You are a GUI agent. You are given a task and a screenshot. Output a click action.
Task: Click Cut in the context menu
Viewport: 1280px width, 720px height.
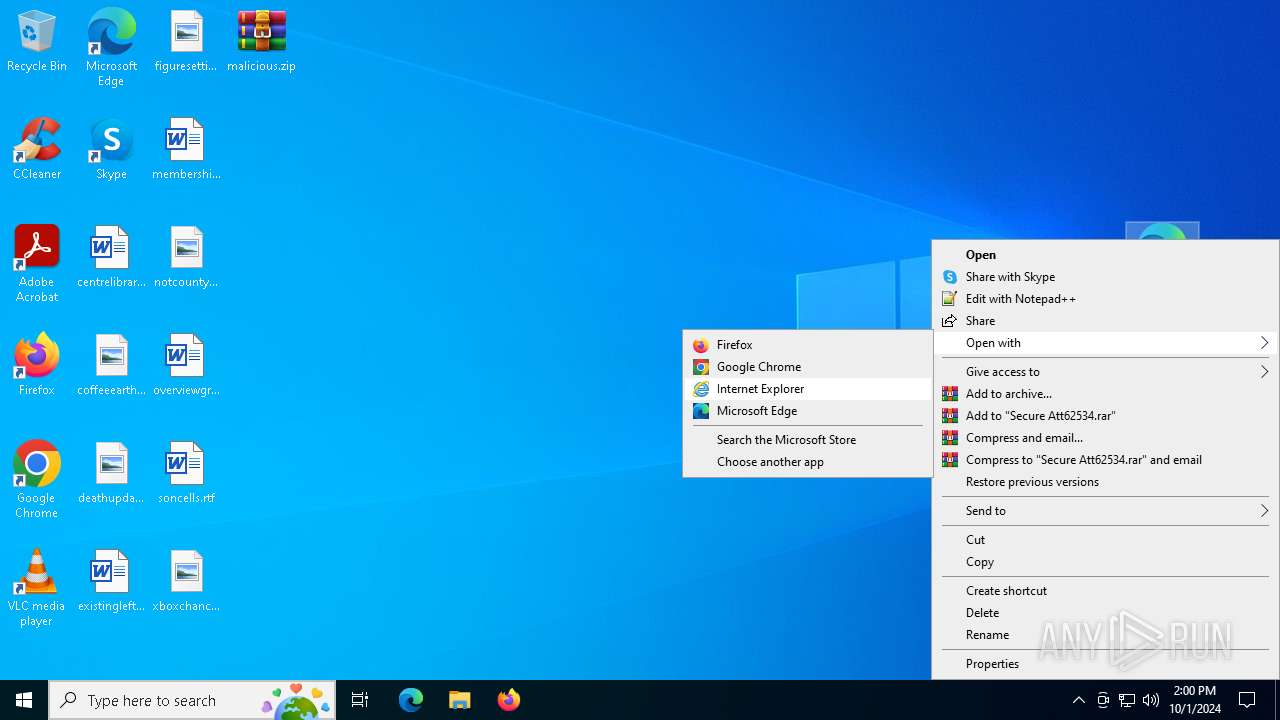(x=1106, y=540)
